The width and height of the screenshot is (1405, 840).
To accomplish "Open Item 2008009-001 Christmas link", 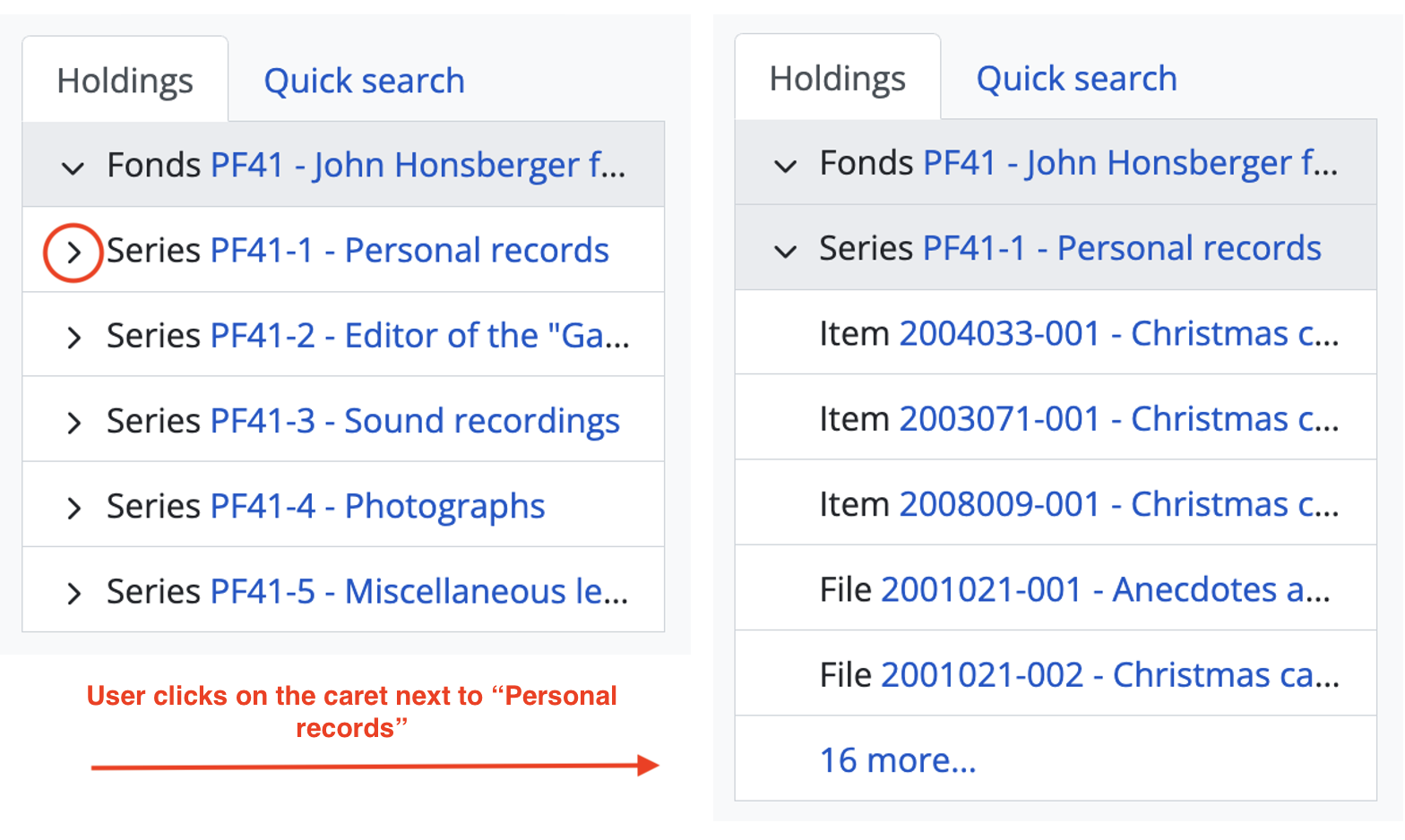I will (x=1118, y=504).
